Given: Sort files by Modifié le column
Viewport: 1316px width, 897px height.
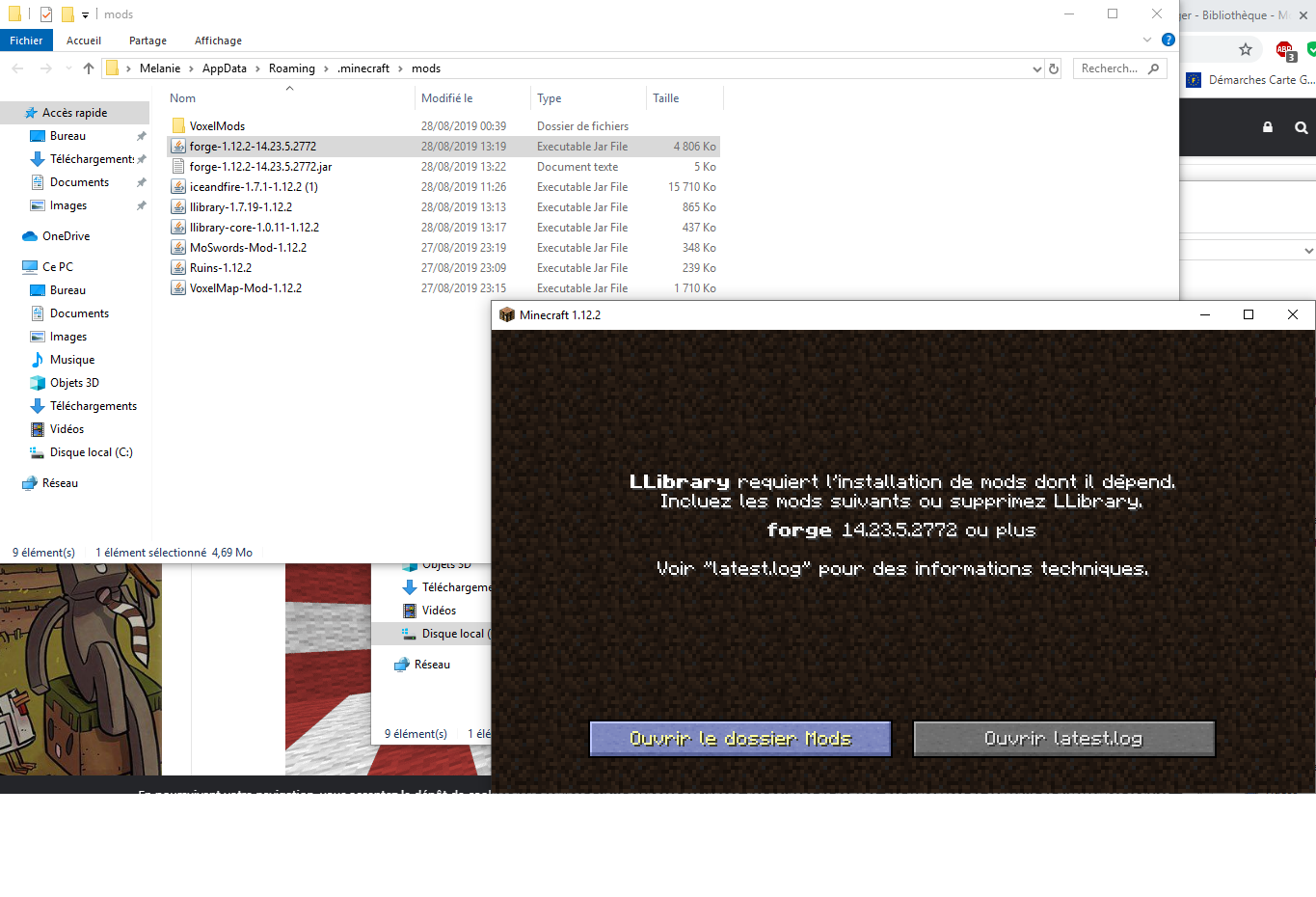Looking at the screenshot, I should (x=446, y=98).
